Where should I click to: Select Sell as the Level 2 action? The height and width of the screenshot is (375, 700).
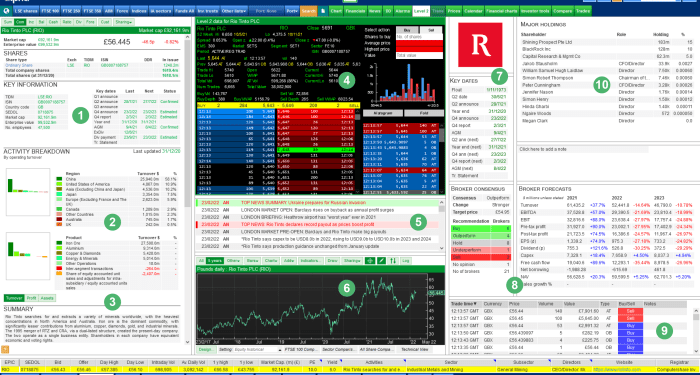click(x=432, y=30)
